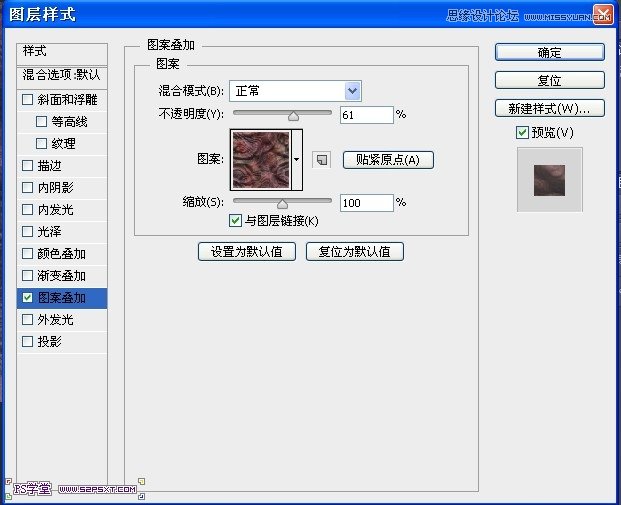
Task: Toggle 与图层链接(K) checkbox
Action: [235, 220]
